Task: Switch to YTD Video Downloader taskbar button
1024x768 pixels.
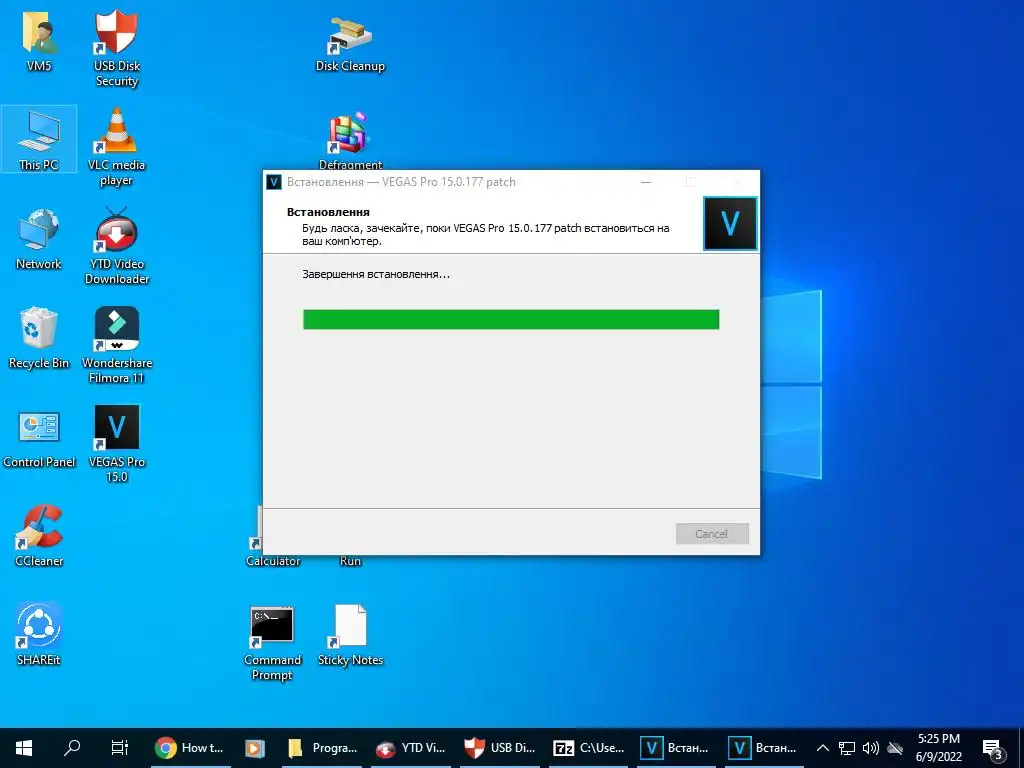Action: pos(411,748)
